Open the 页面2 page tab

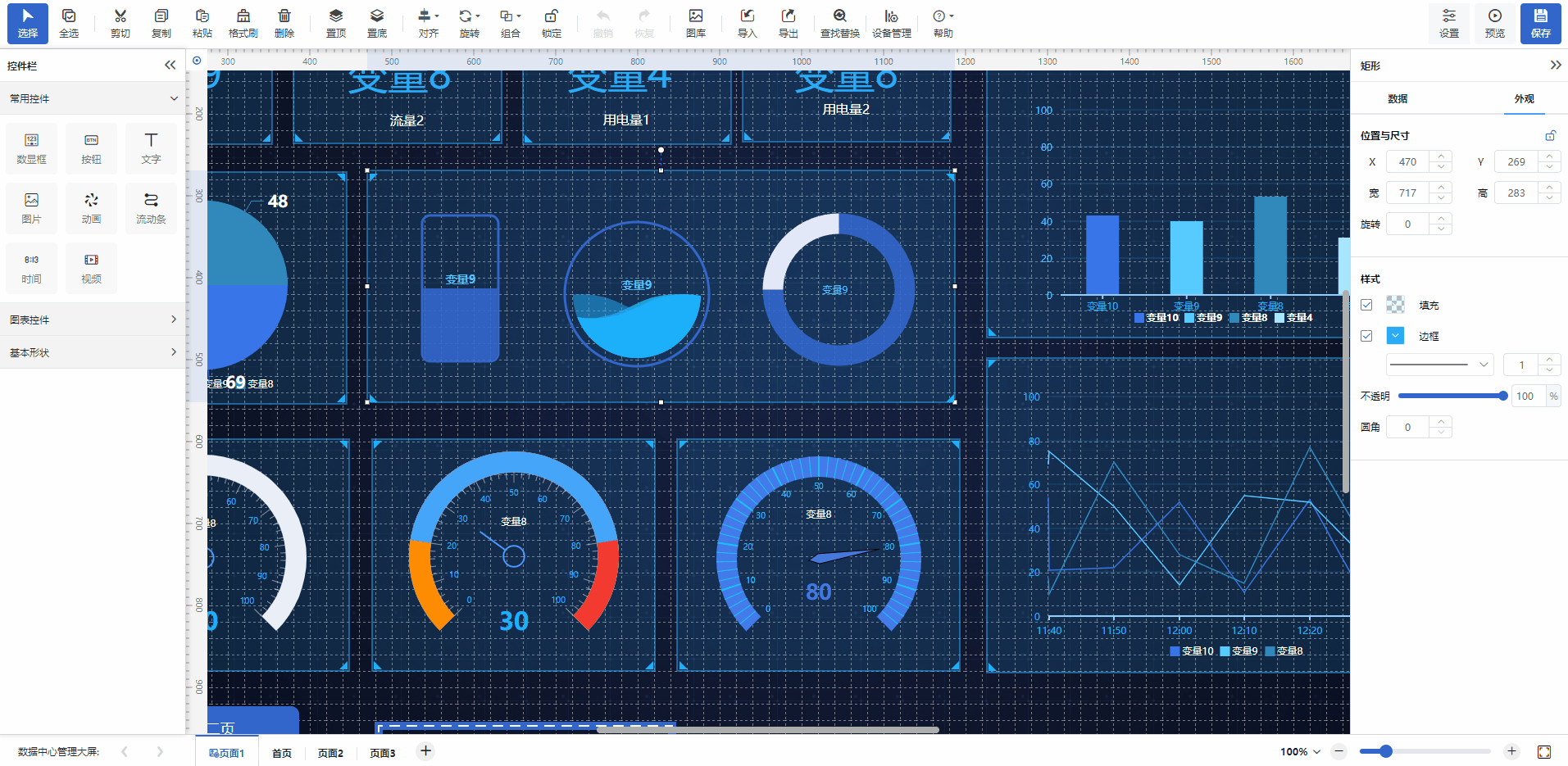pyautogui.click(x=330, y=753)
